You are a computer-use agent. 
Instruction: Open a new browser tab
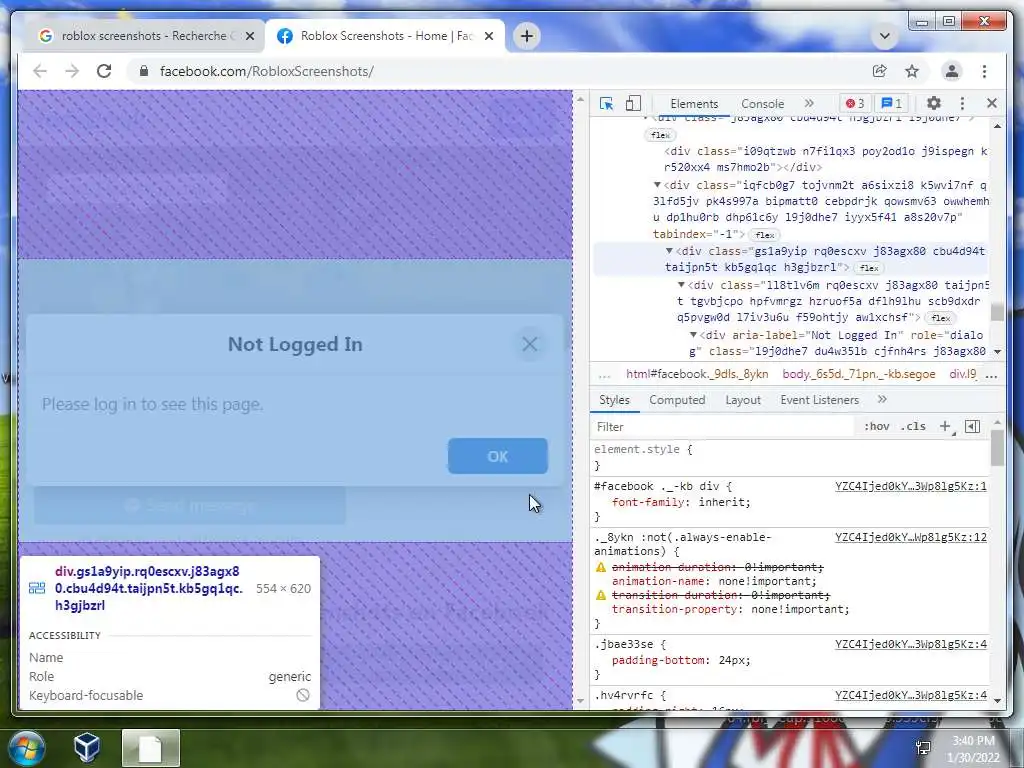click(x=527, y=36)
